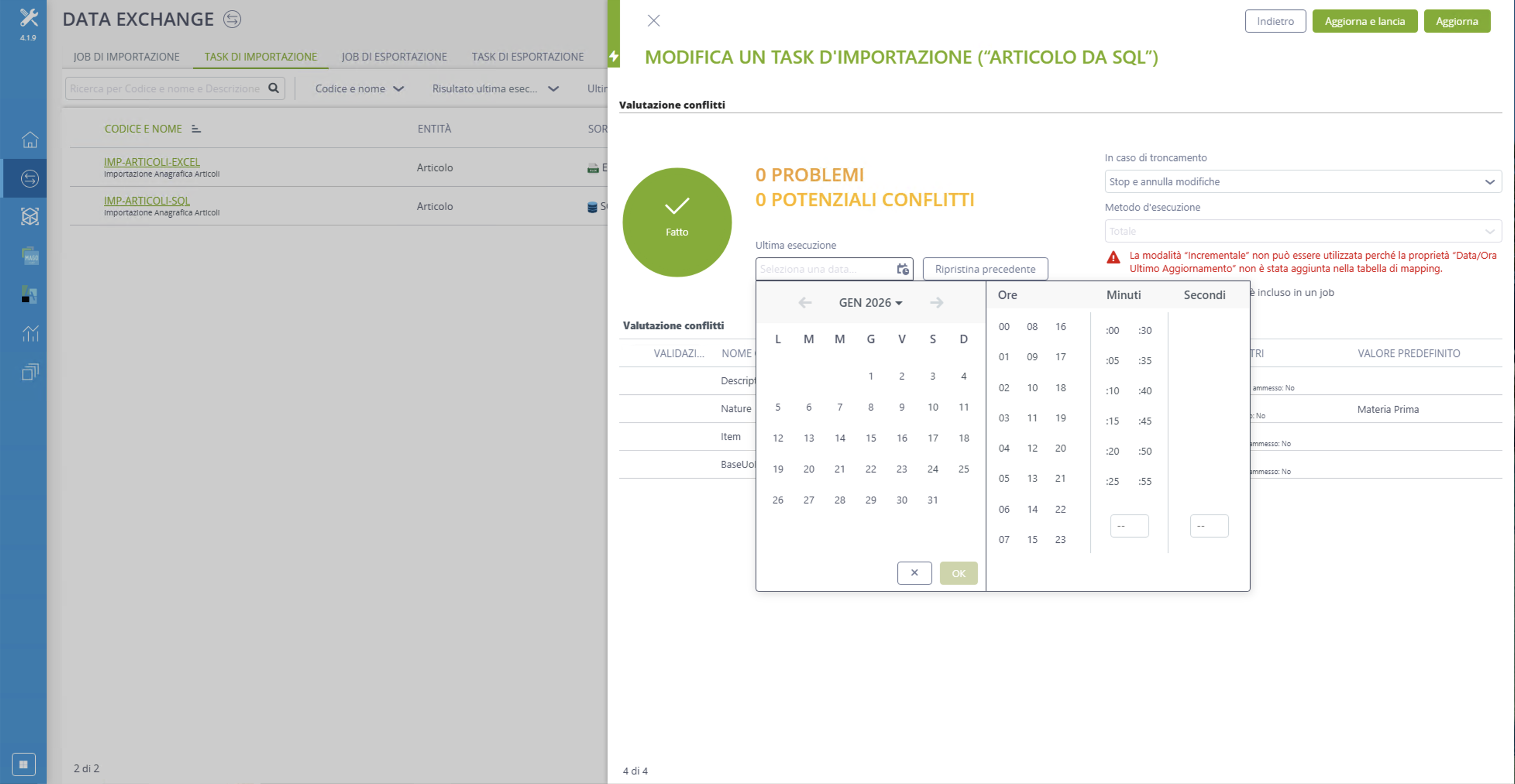The width and height of the screenshot is (1515, 784).
Task: Click Ripristina precedente button
Action: (985, 269)
